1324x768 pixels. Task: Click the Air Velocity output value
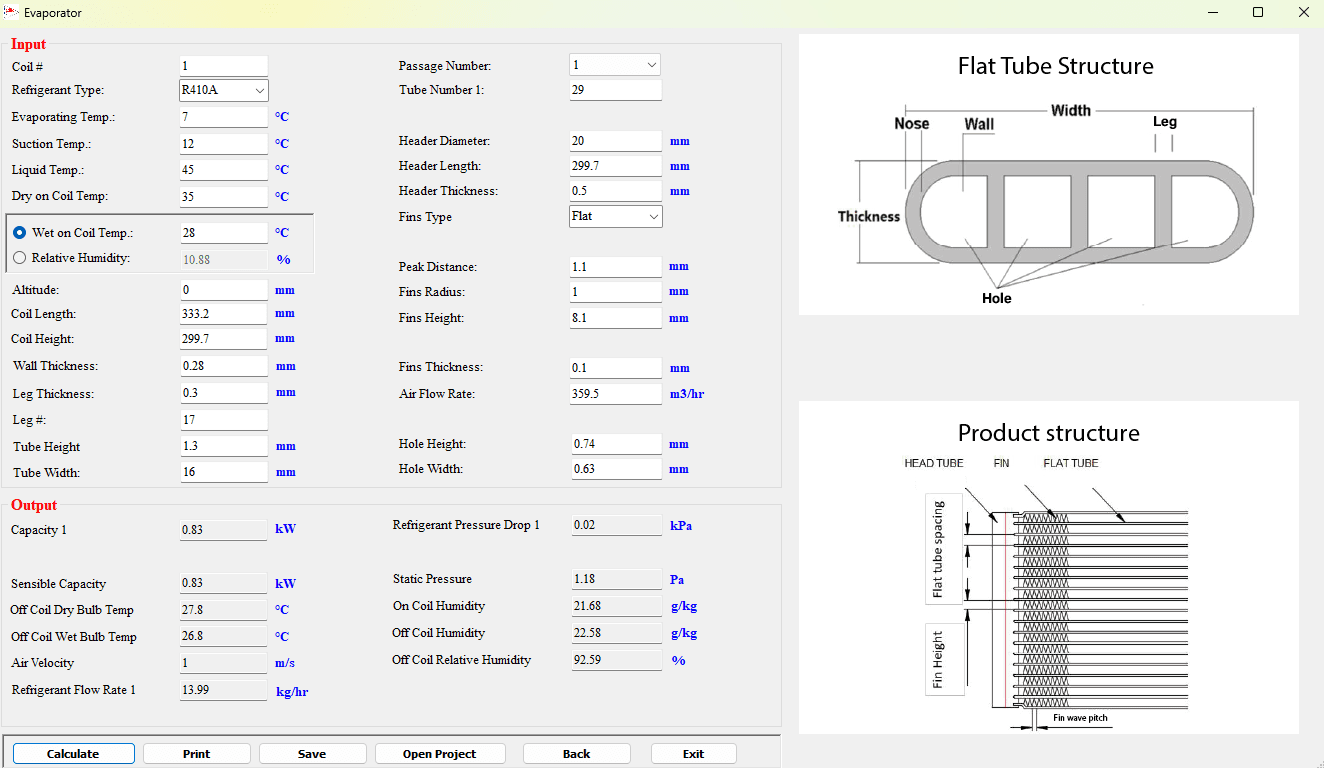coord(224,663)
